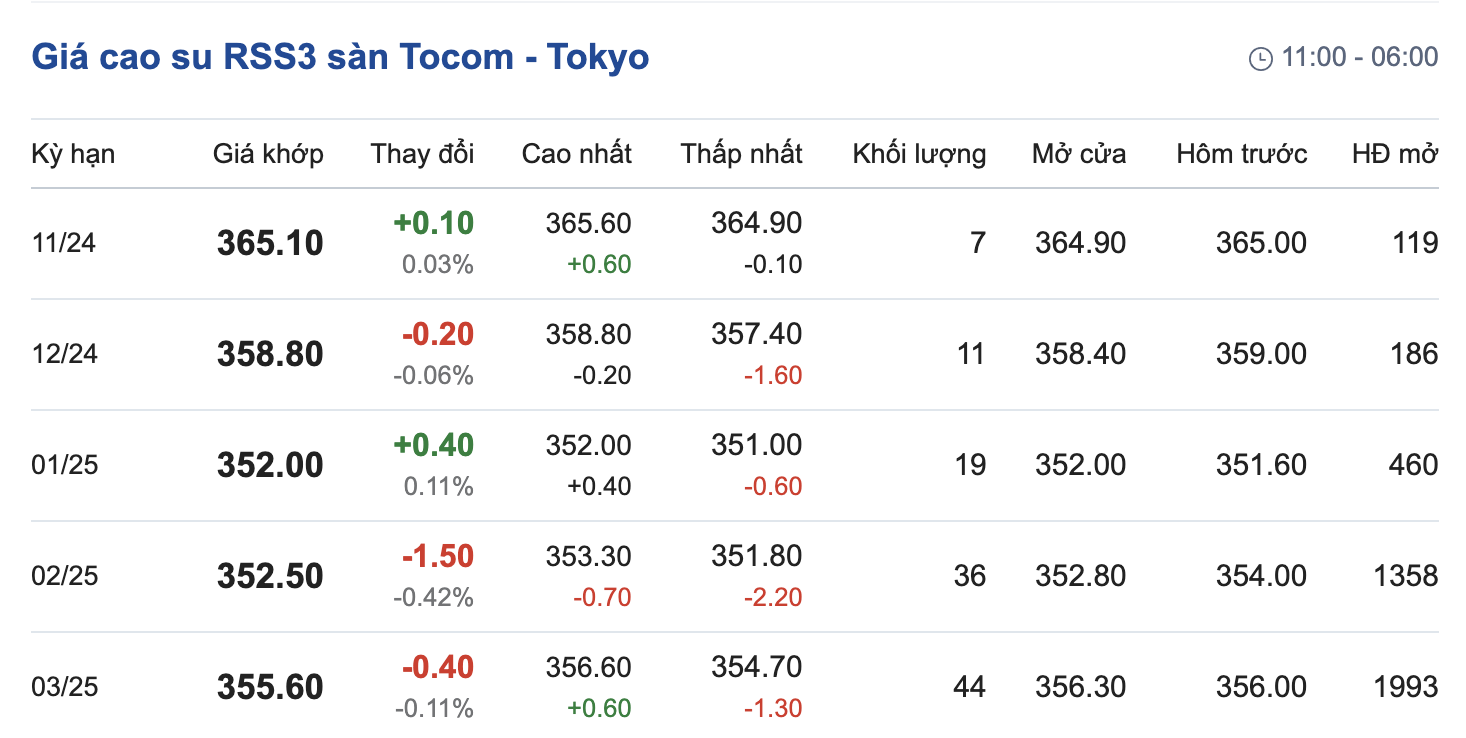Viewport: 1466px width, 738px height.
Task: Click the clock icon beside trading hours
Action: pos(1260,58)
